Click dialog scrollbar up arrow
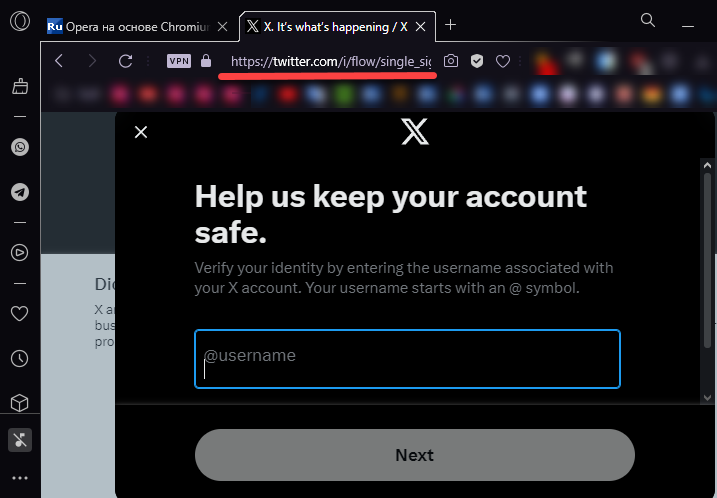This screenshot has width=717, height=498. click(707, 166)
